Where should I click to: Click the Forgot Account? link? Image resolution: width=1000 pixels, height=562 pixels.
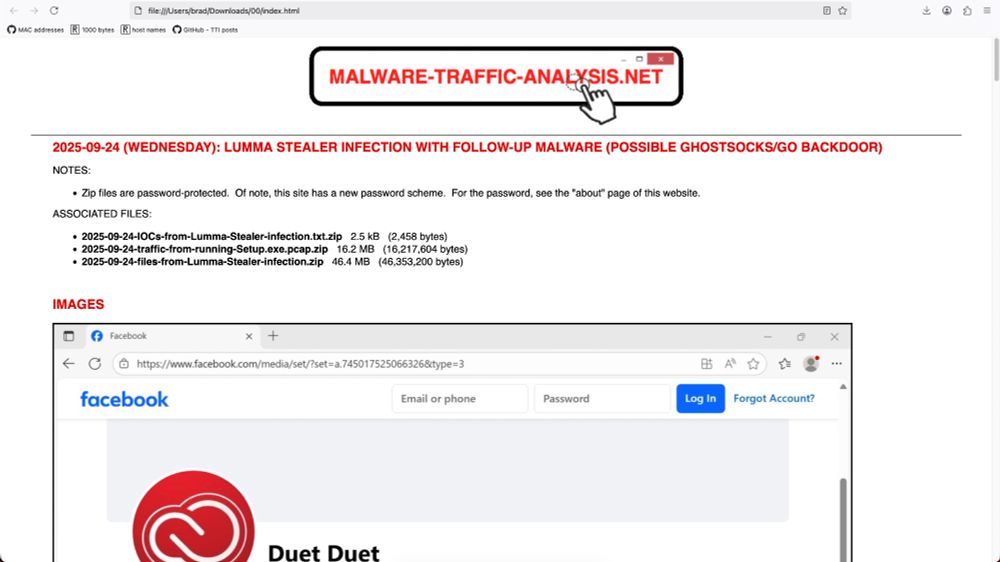(774, 399)
